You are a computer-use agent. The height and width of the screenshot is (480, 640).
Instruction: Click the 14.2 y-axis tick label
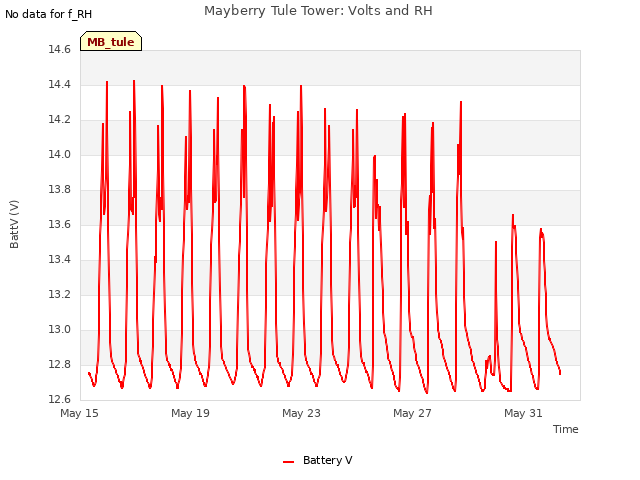[x=60, y=120]
